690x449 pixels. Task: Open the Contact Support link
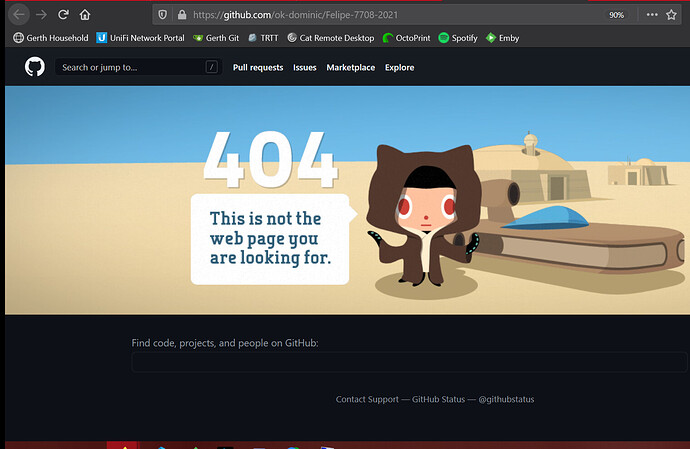click(x=367, y=399)
